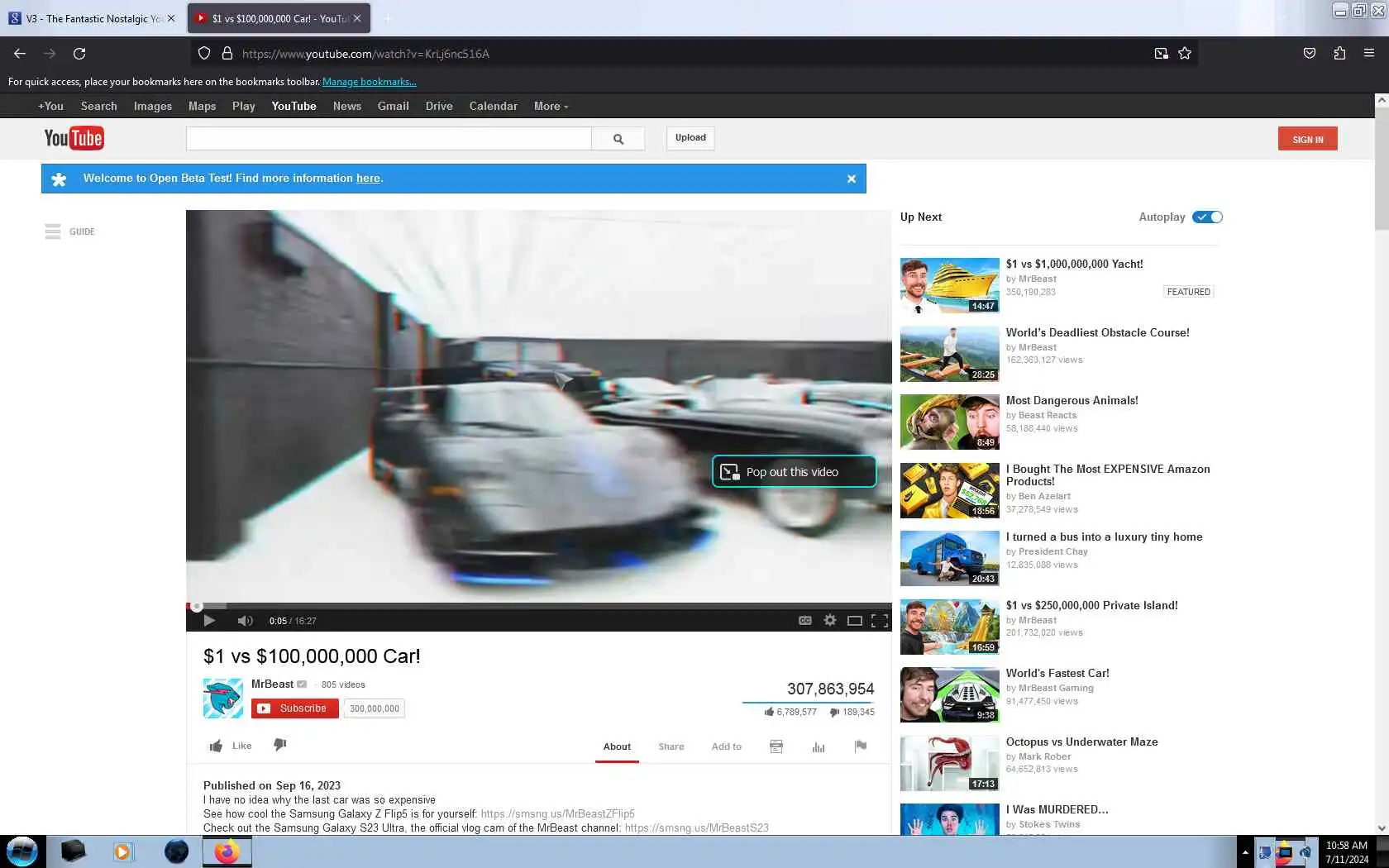Open taskbar clock showing 10:58 AM

coord(1347,852)
